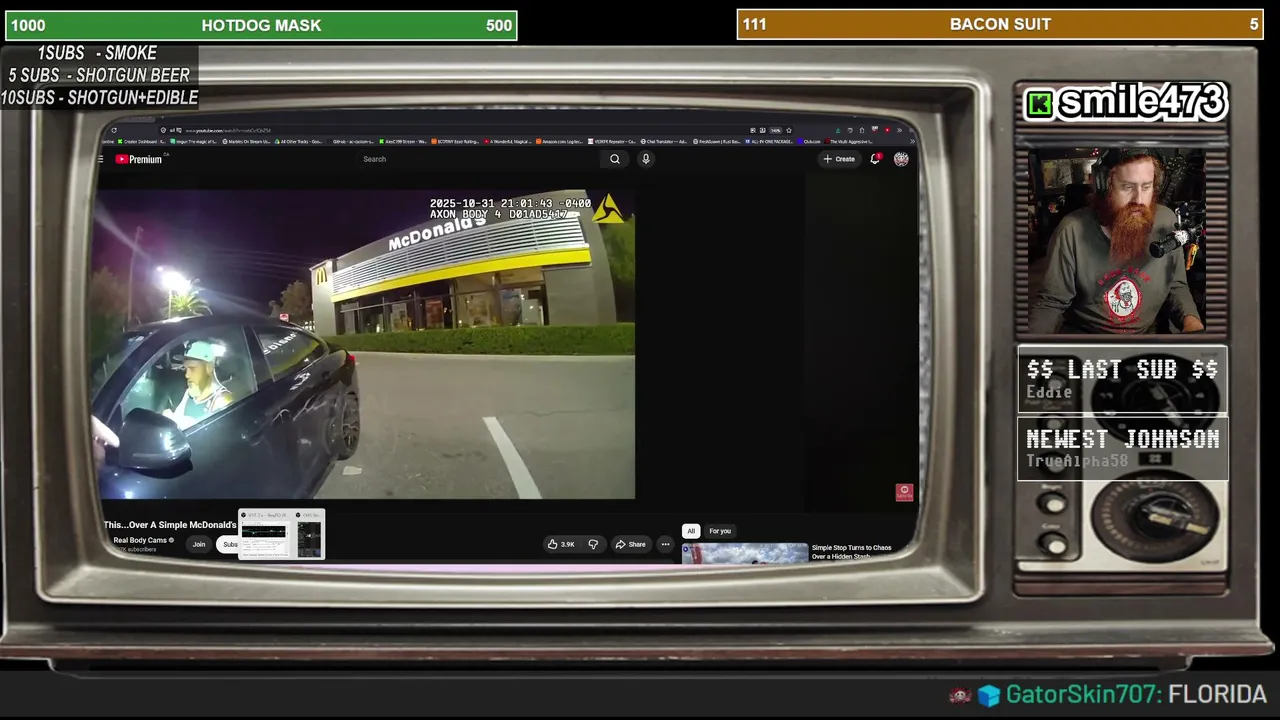Screen dimensions: 1280x720
Task: Open the YouTube account avatar menu
Action: pos(901,159)
